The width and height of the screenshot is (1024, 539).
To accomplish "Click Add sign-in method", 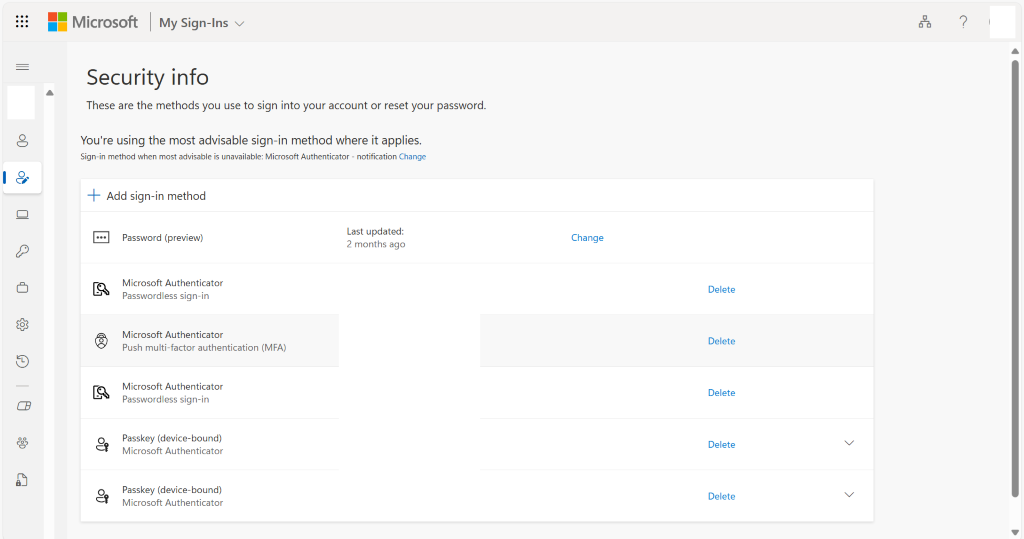I will [x=156, y=196].
